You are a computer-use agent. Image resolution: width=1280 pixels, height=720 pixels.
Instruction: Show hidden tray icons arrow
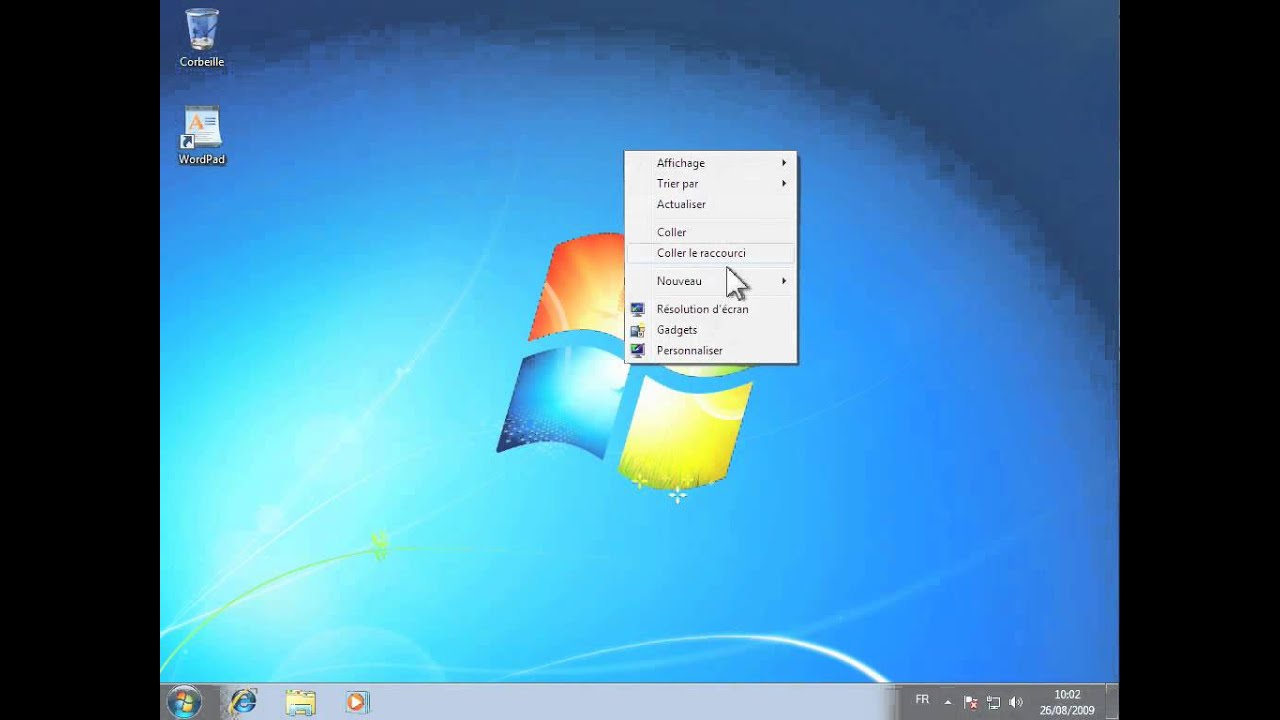tap(948, 702)
